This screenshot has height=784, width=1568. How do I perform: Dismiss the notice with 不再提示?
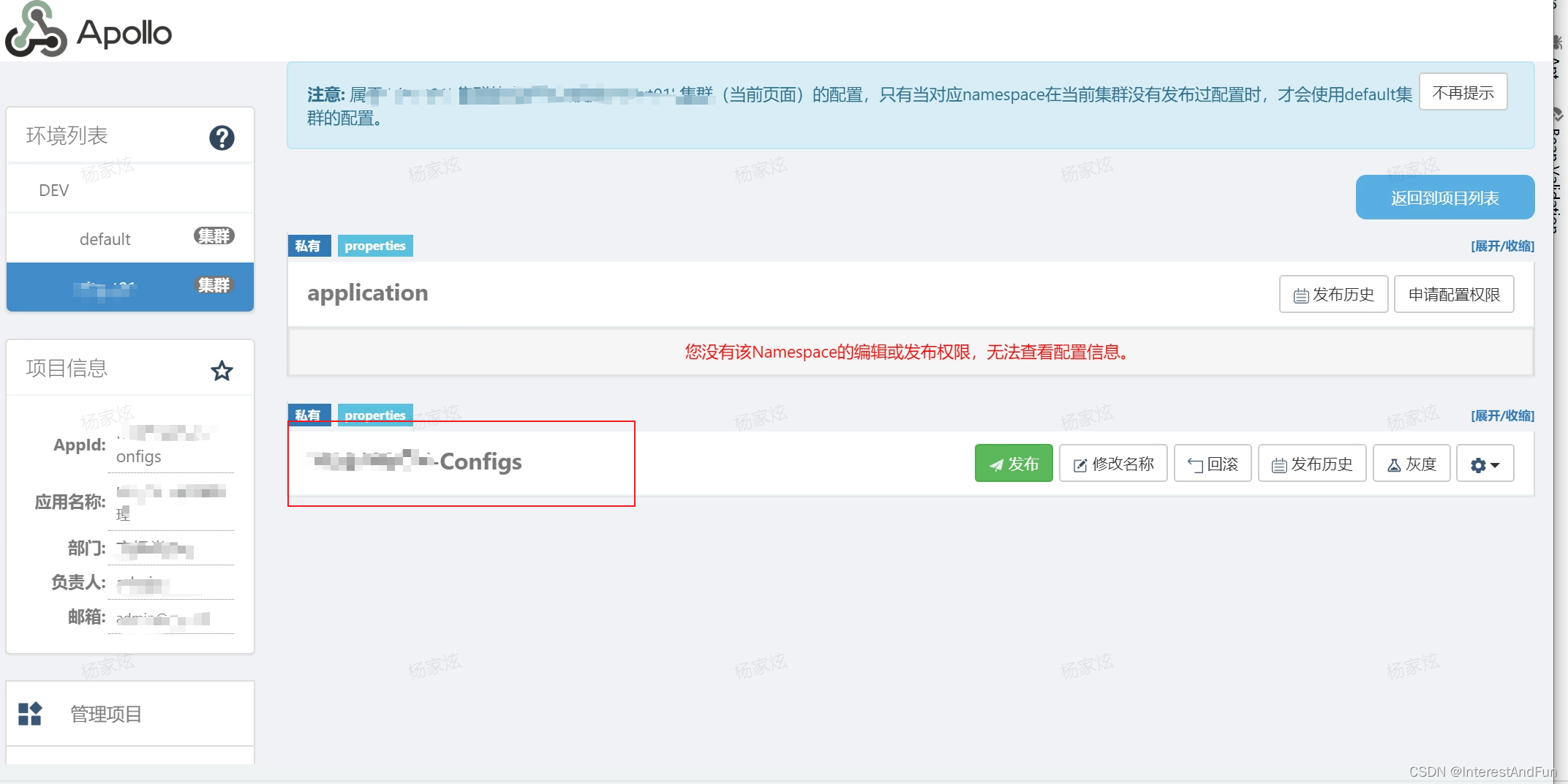tap(1463, 91)
